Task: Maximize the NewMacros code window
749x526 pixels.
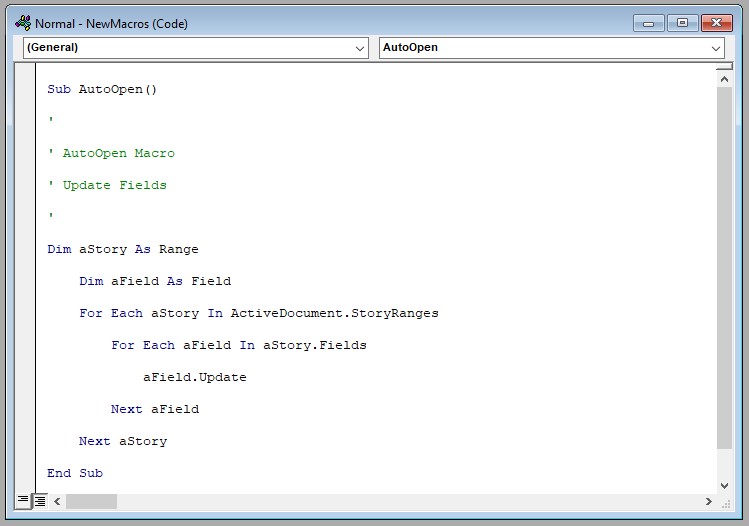Action: click(682, 22)
